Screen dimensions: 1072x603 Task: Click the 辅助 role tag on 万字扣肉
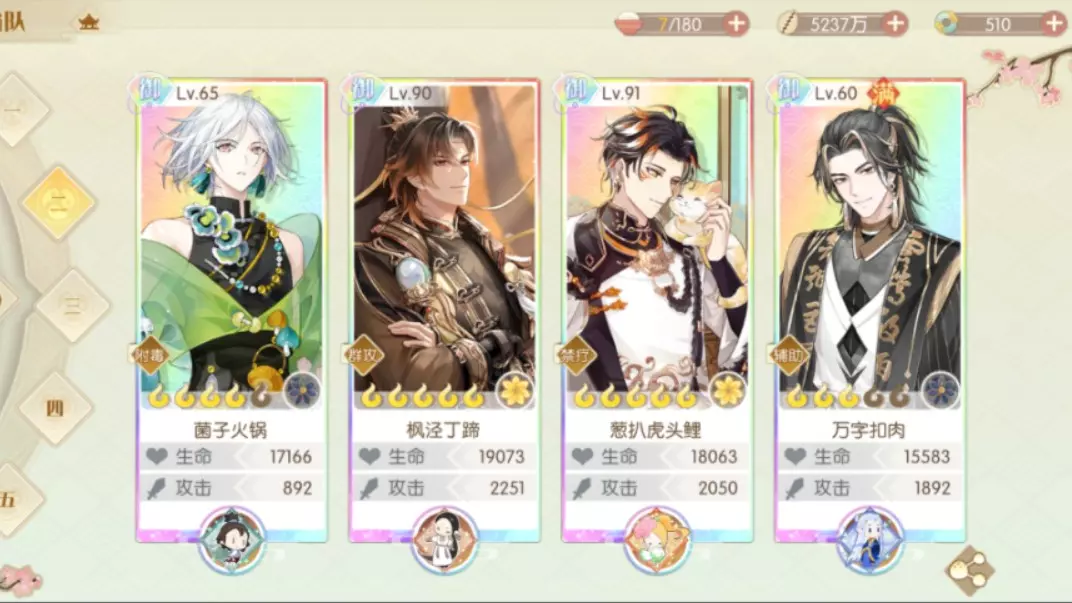[788, 355]
